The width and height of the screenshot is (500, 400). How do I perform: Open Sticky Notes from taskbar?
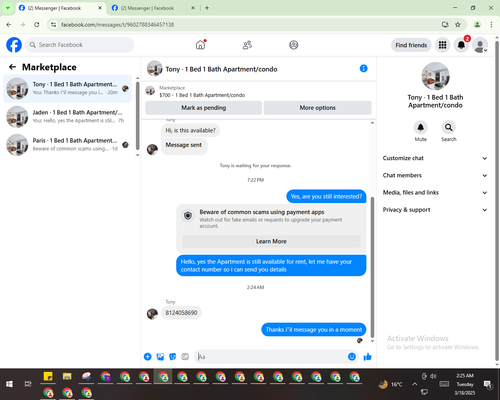point(48,377)
